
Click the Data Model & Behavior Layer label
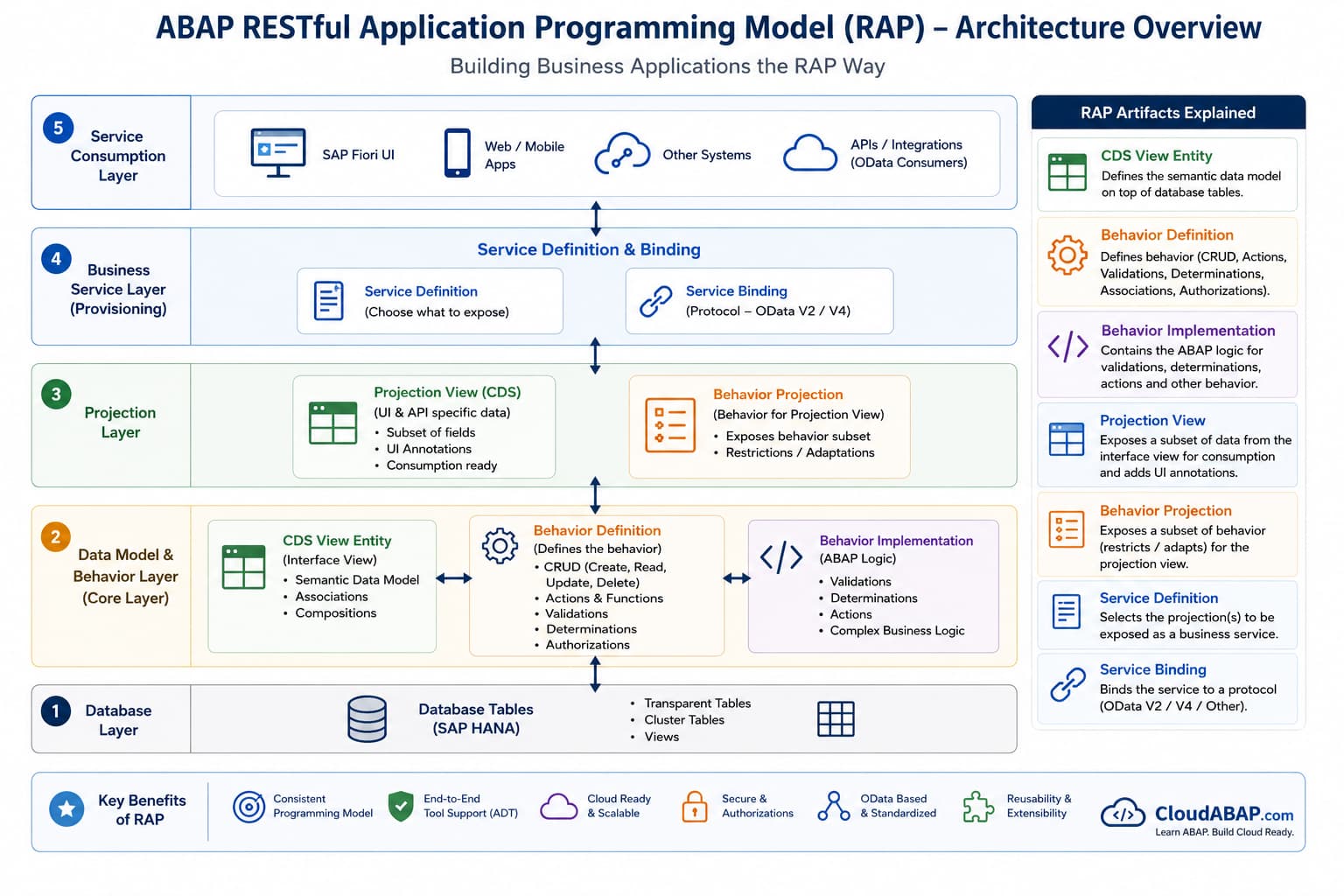click(x=126, y=576)
